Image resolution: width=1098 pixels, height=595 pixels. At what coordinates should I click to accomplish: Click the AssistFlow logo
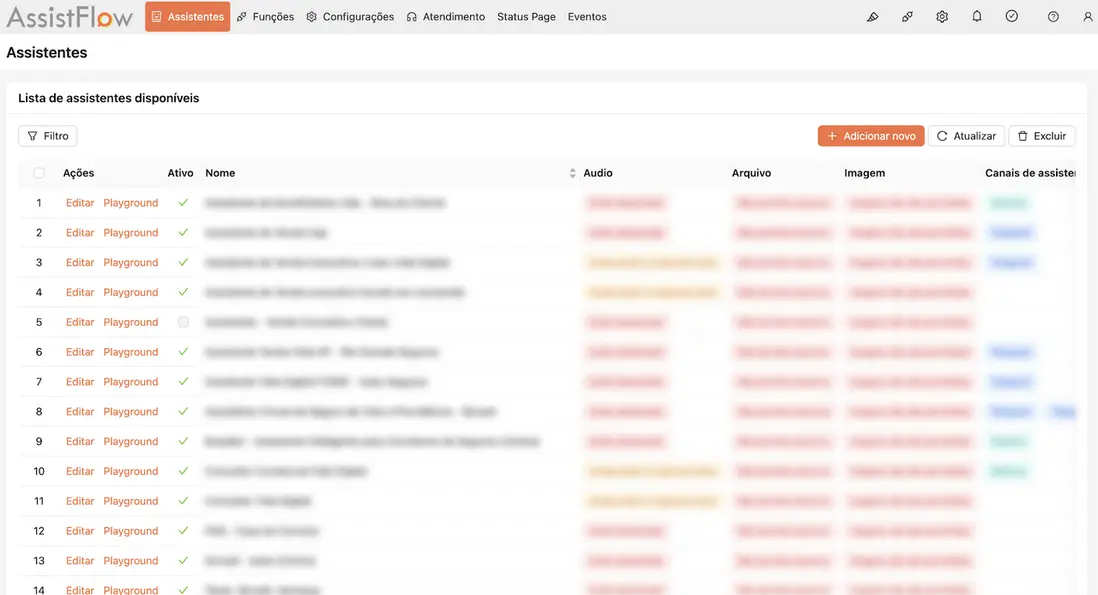click(x=69, y=17)
